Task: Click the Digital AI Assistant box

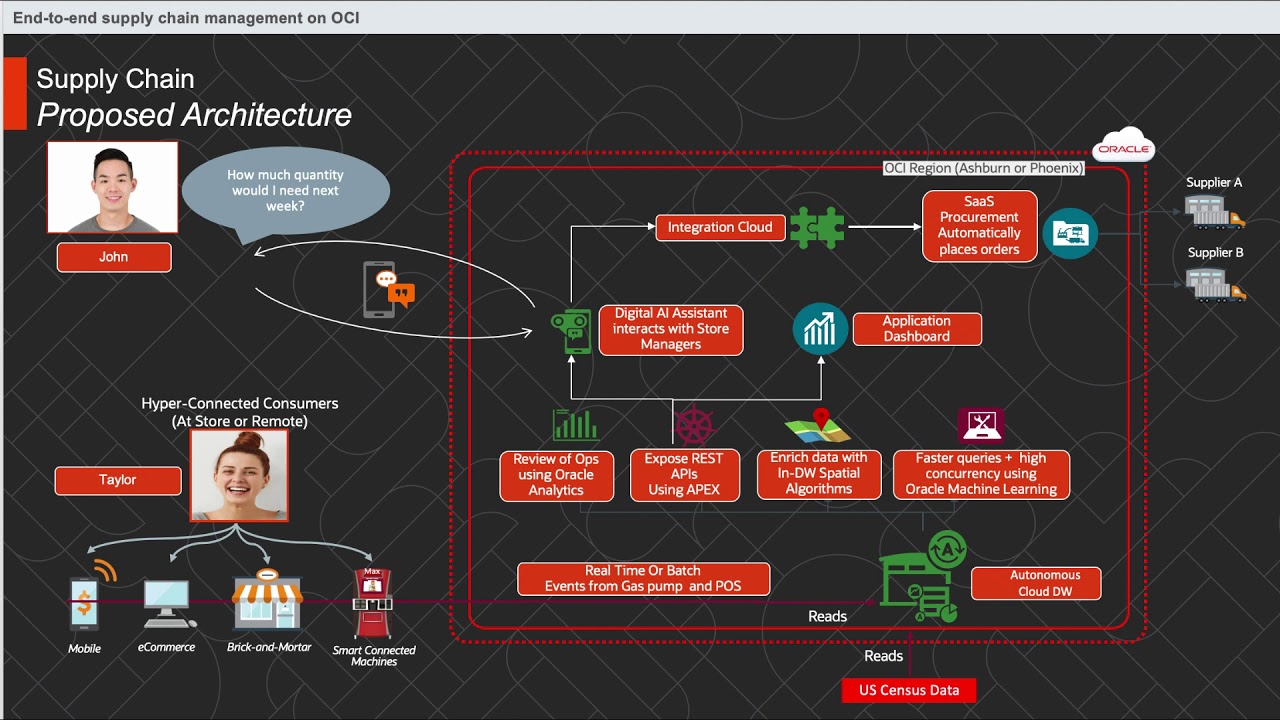Action: (x=671, y=330)
